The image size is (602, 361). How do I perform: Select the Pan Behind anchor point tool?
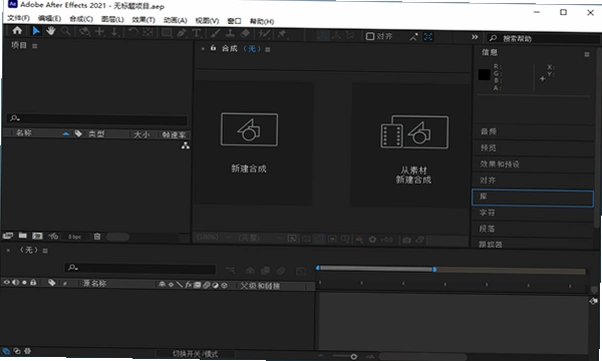(x=148, y=32)
